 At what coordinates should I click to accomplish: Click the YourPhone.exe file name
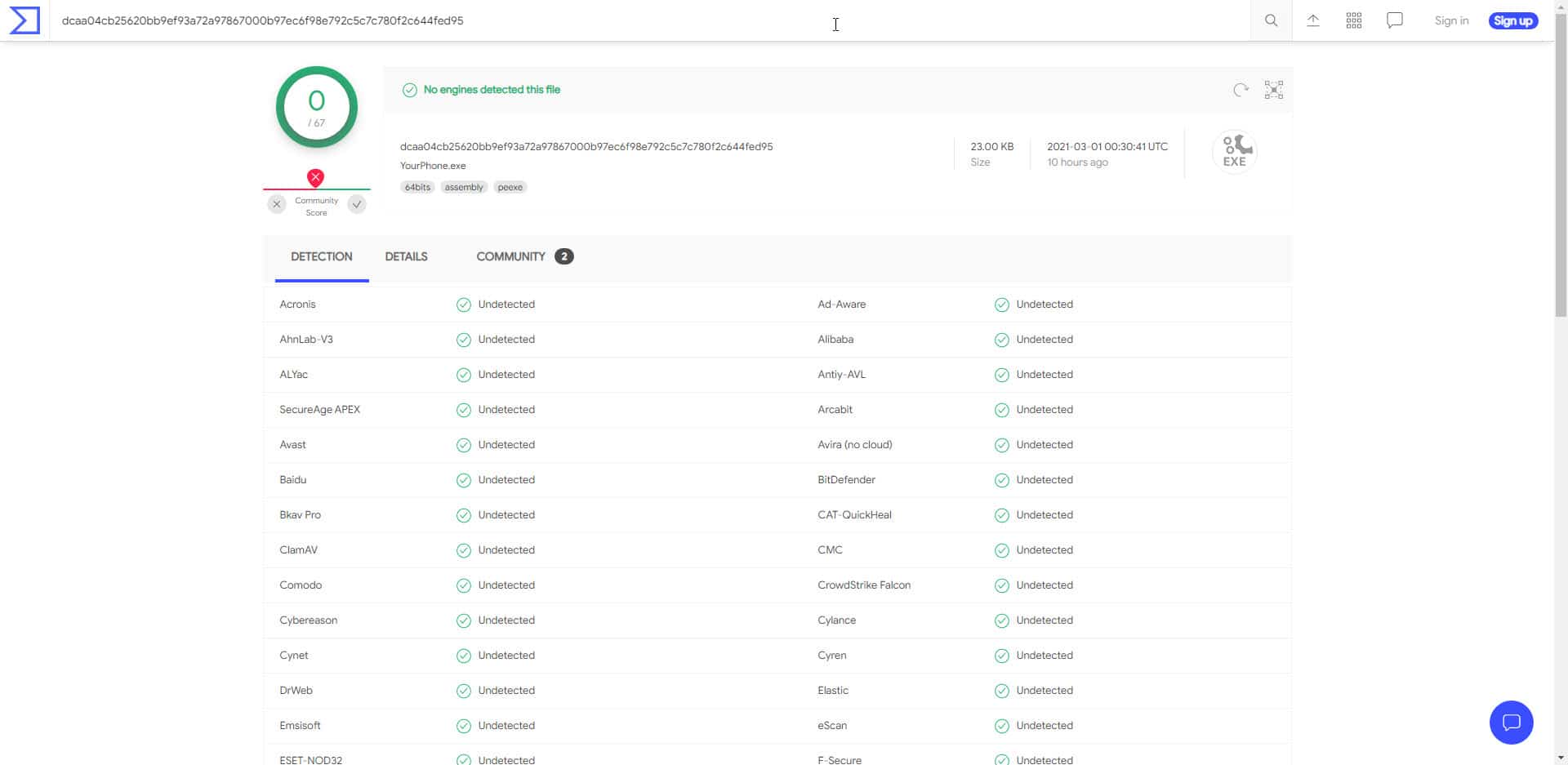tap(433, 166)
